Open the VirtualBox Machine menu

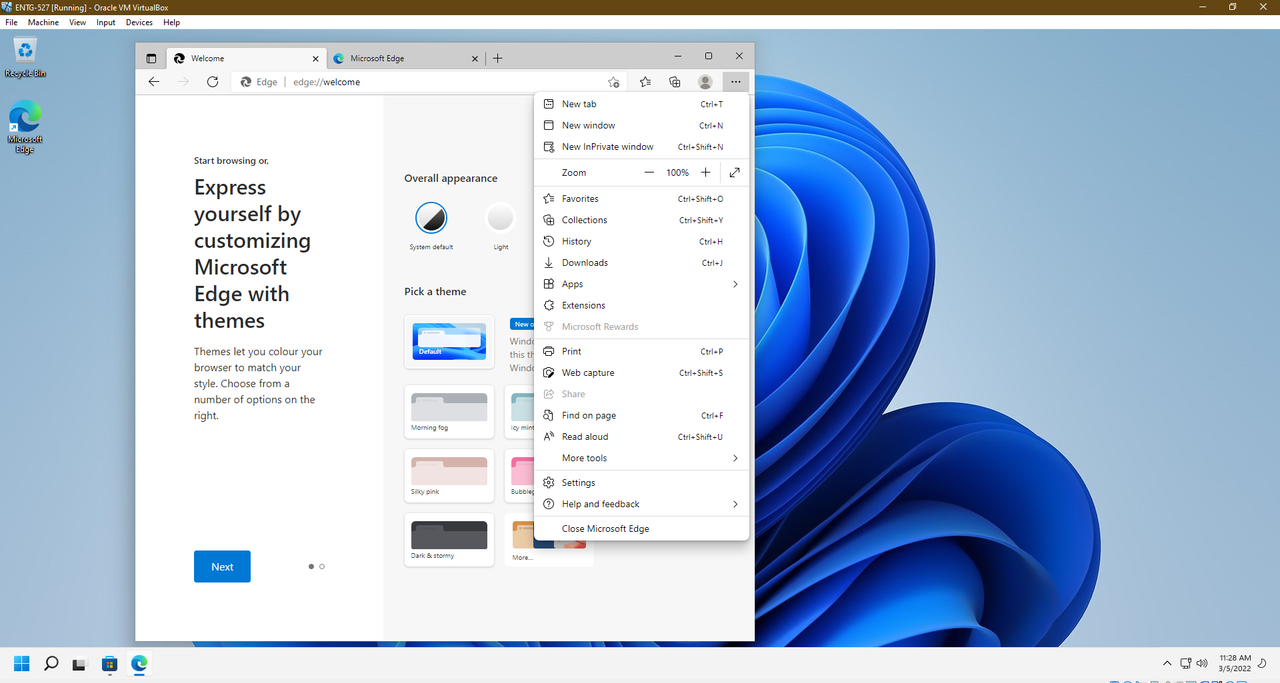[x=43, y=22]
